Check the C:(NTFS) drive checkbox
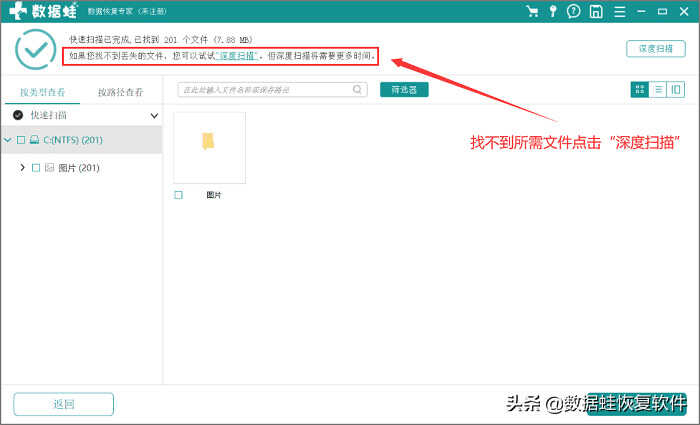 (x=21, y=140)
